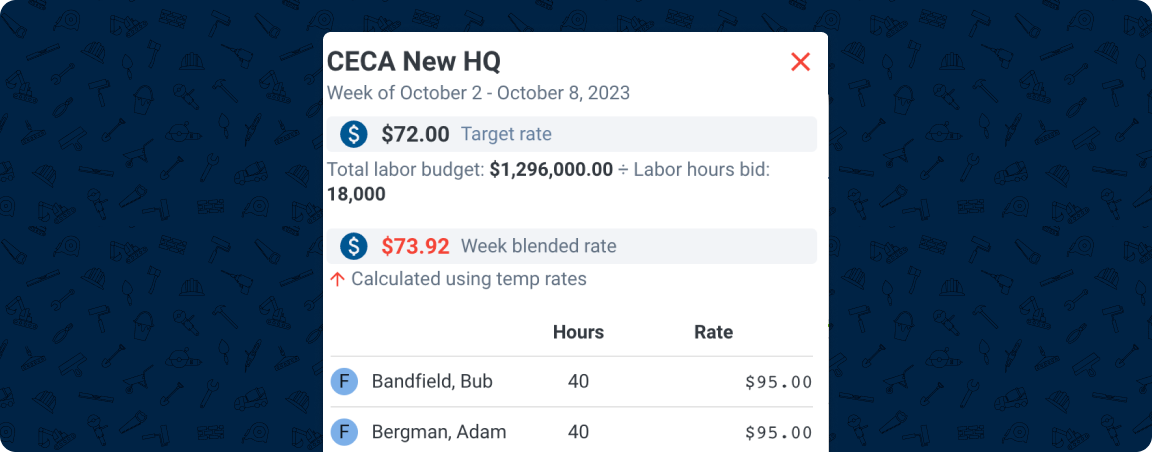Open the Bandfield, Bub worker row
Viewport: 1152px width, 452px height.
[x=432, y=381]
